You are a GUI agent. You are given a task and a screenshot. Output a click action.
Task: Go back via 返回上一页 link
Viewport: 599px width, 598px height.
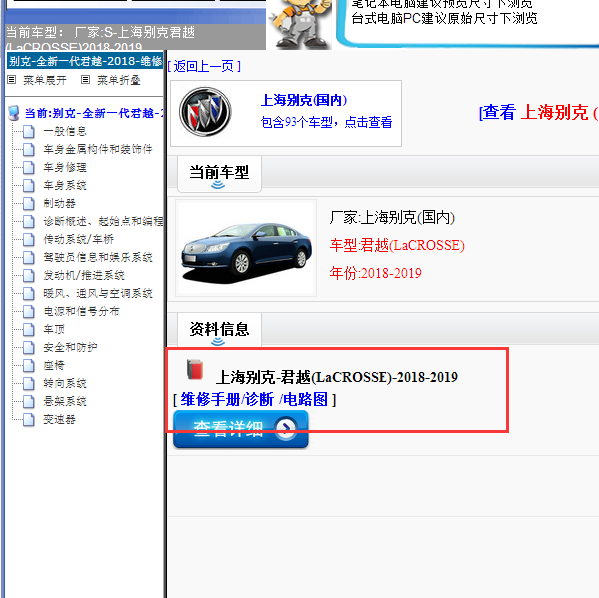pyautogui.click(x=204, y=66)
